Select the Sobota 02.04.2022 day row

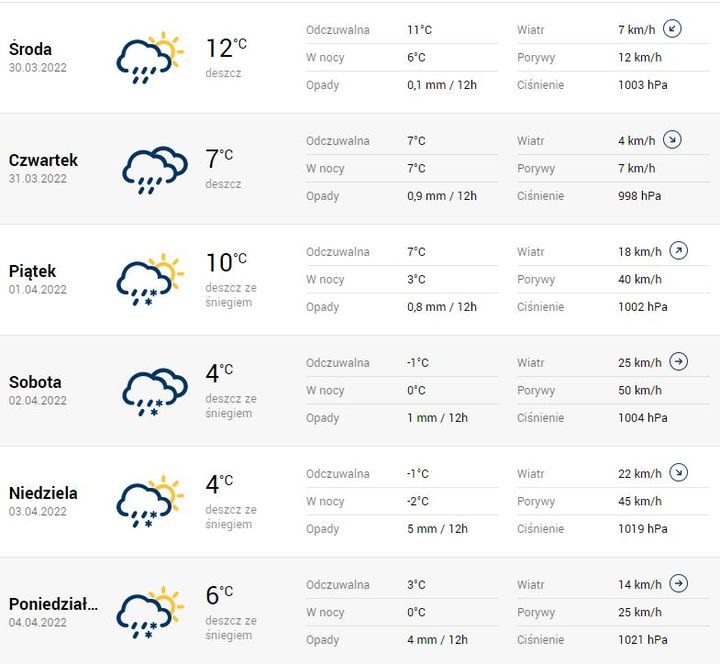360,391
